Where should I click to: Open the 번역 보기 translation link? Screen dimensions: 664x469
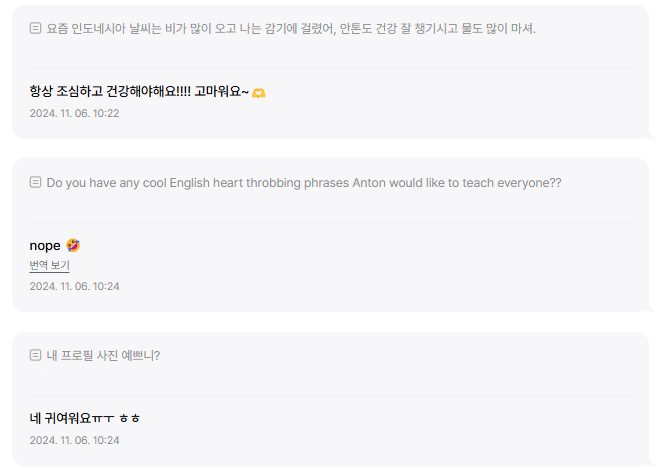click(49, 265)
